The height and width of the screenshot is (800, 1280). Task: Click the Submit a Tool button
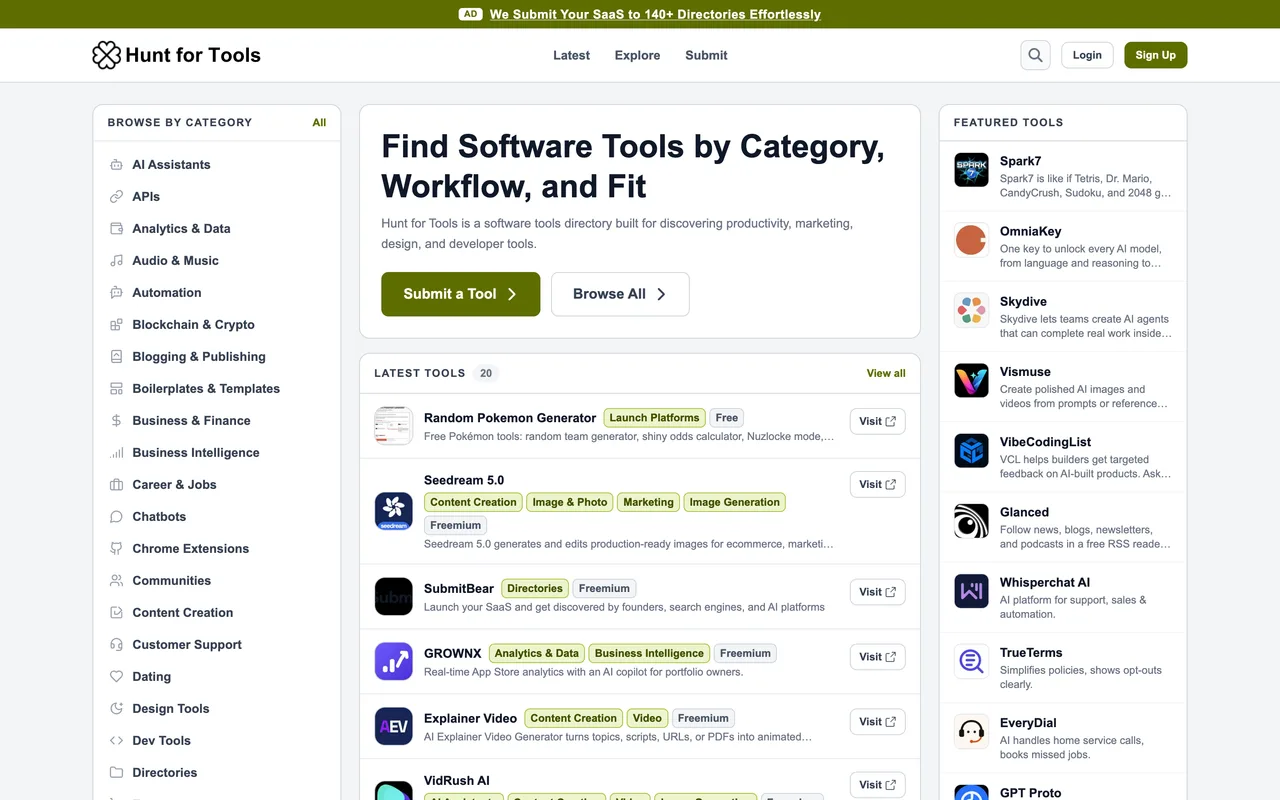(461, 294)
